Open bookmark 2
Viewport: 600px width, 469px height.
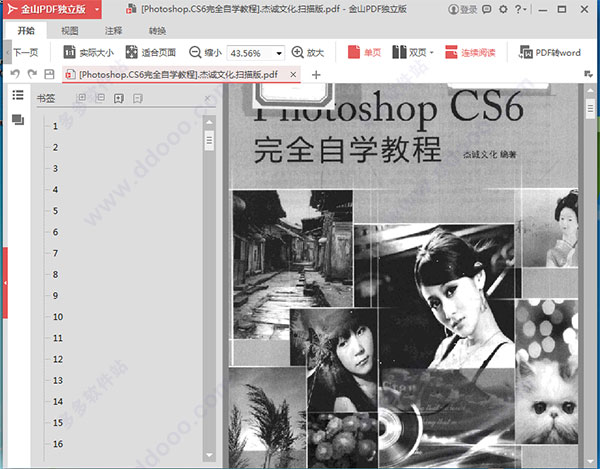(55, 147)
